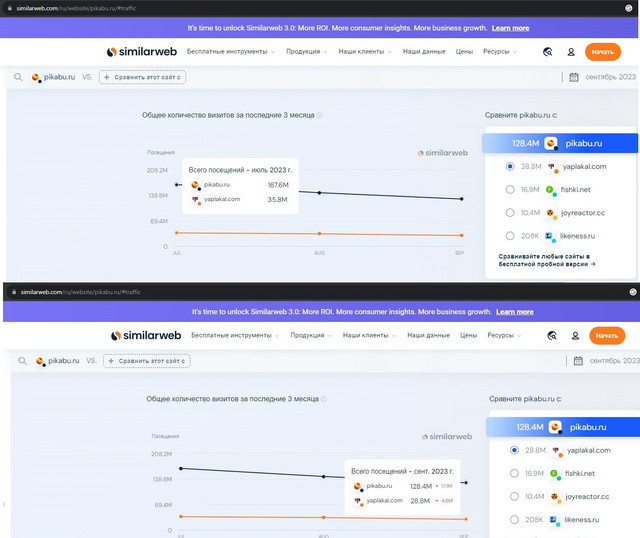Click the fishki.net site icon in the bottom compare list

(555, 474)
